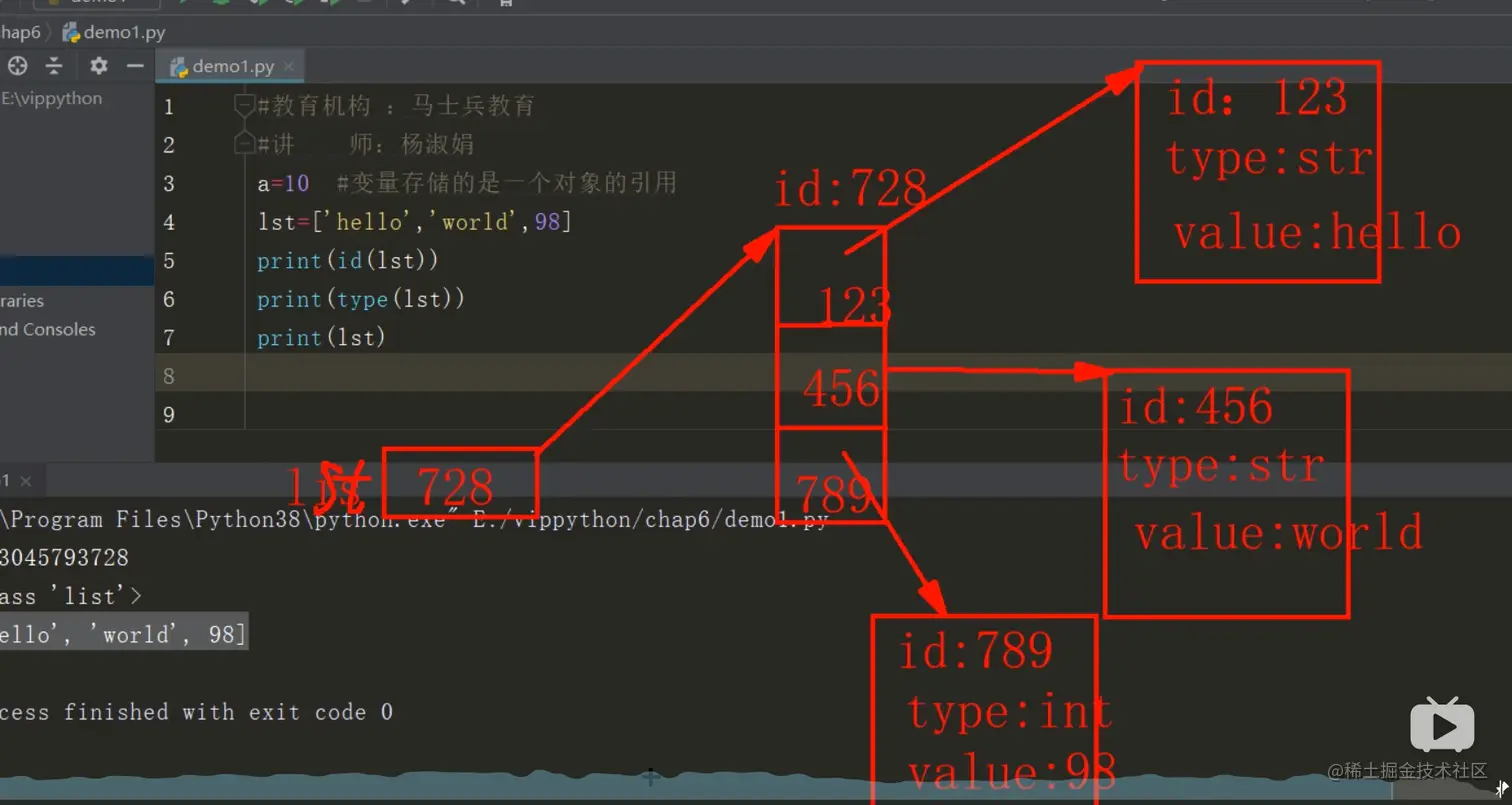
Task: Open project panel gear settings
Action: coord(98,66)
